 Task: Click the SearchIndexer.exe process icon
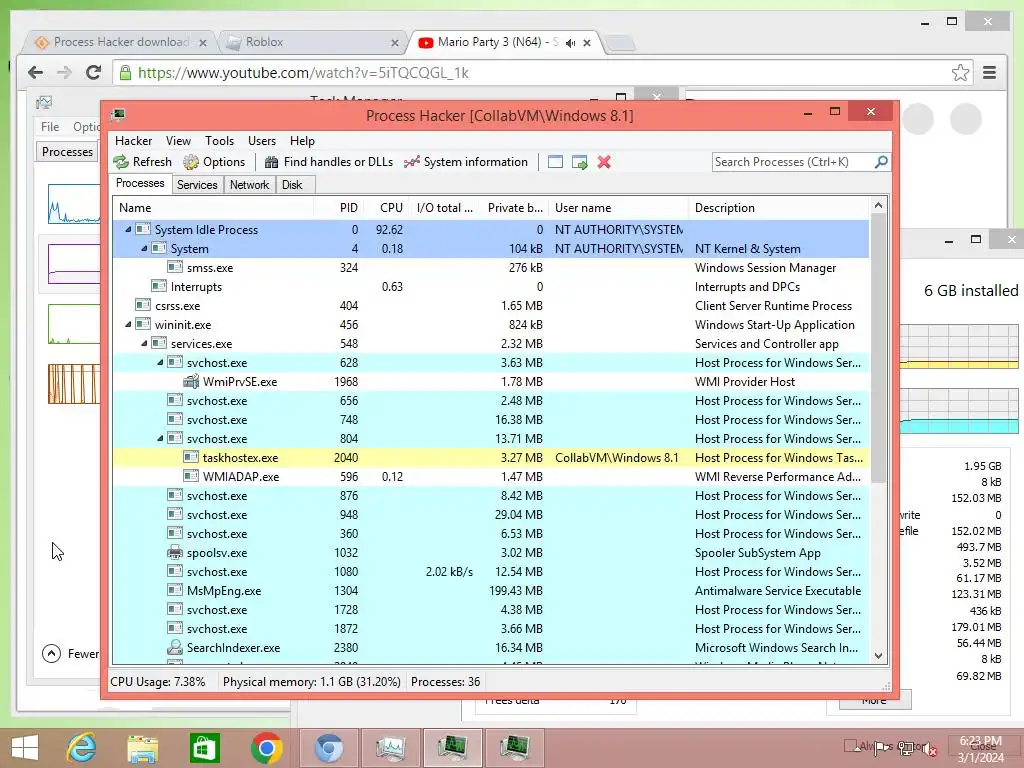(x=175, y=647)
